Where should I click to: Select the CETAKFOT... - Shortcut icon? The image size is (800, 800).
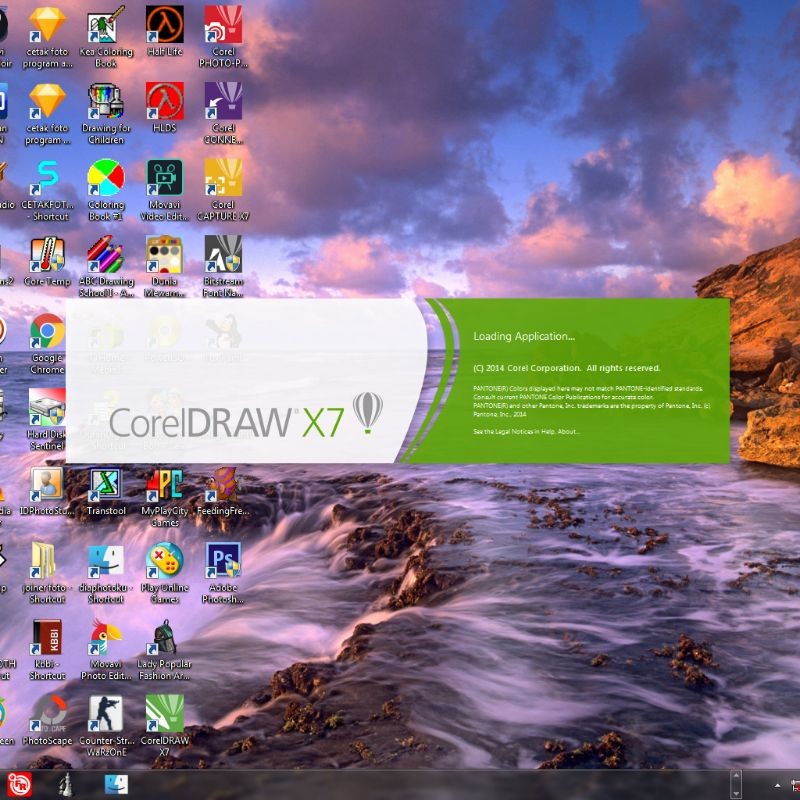pos(47,190)
